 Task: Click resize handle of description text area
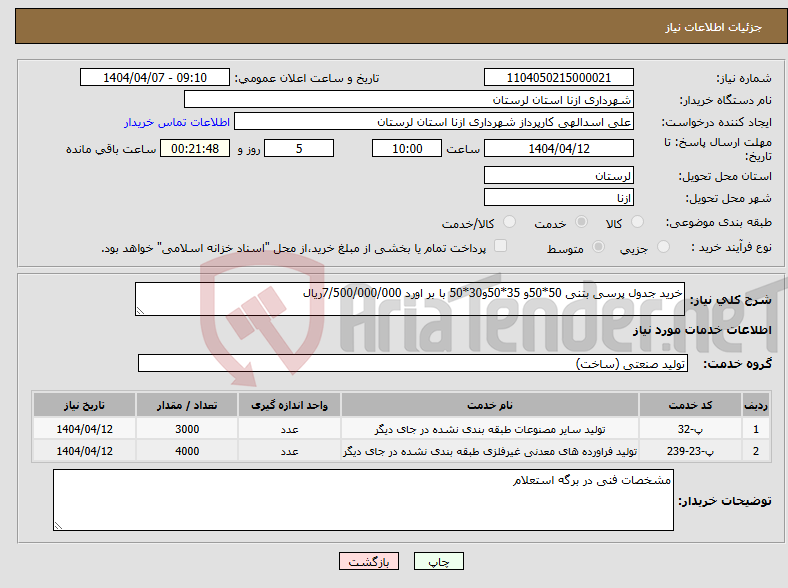140,311
